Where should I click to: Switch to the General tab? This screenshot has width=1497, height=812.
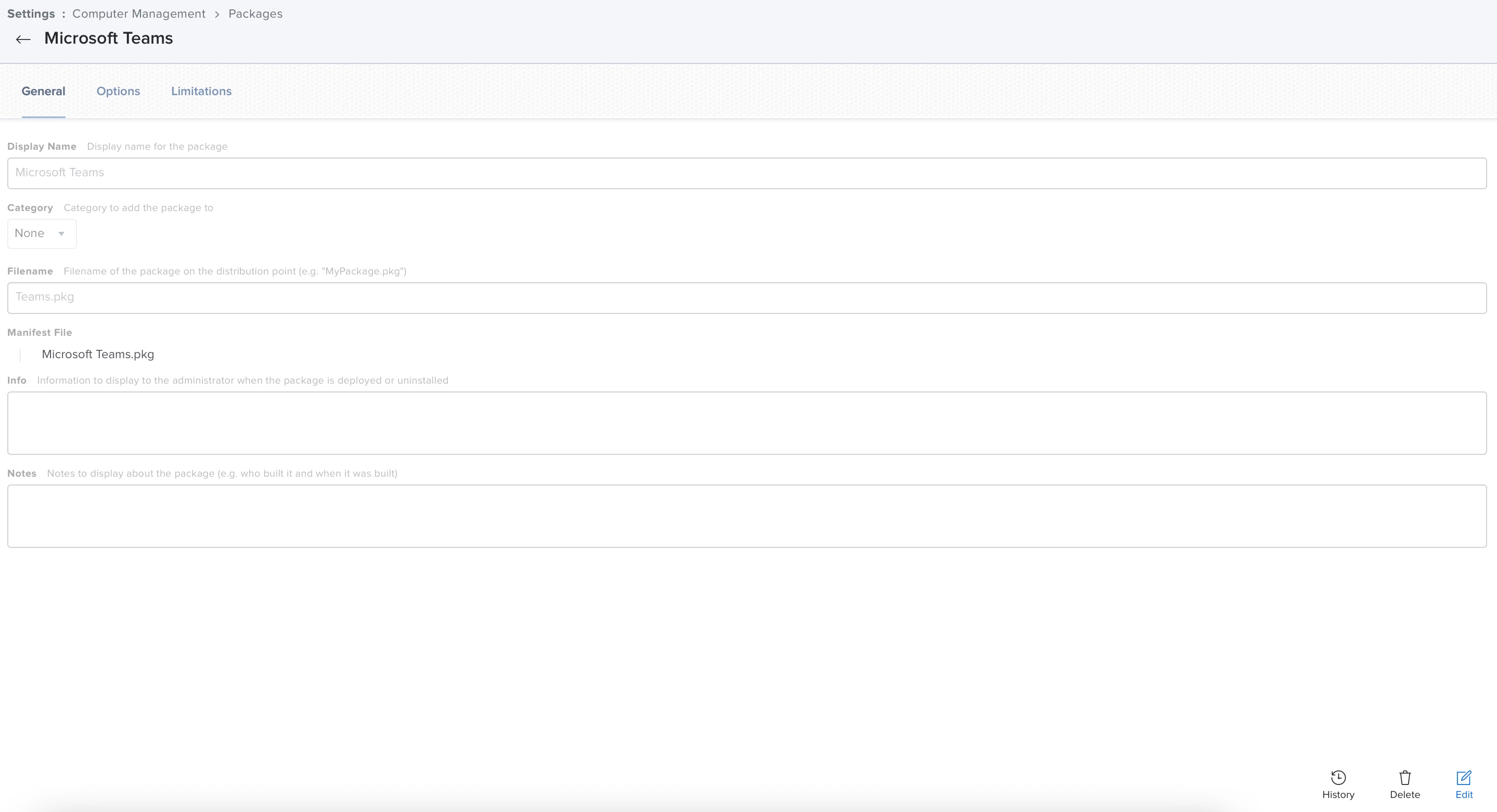[x=44, y=91]
